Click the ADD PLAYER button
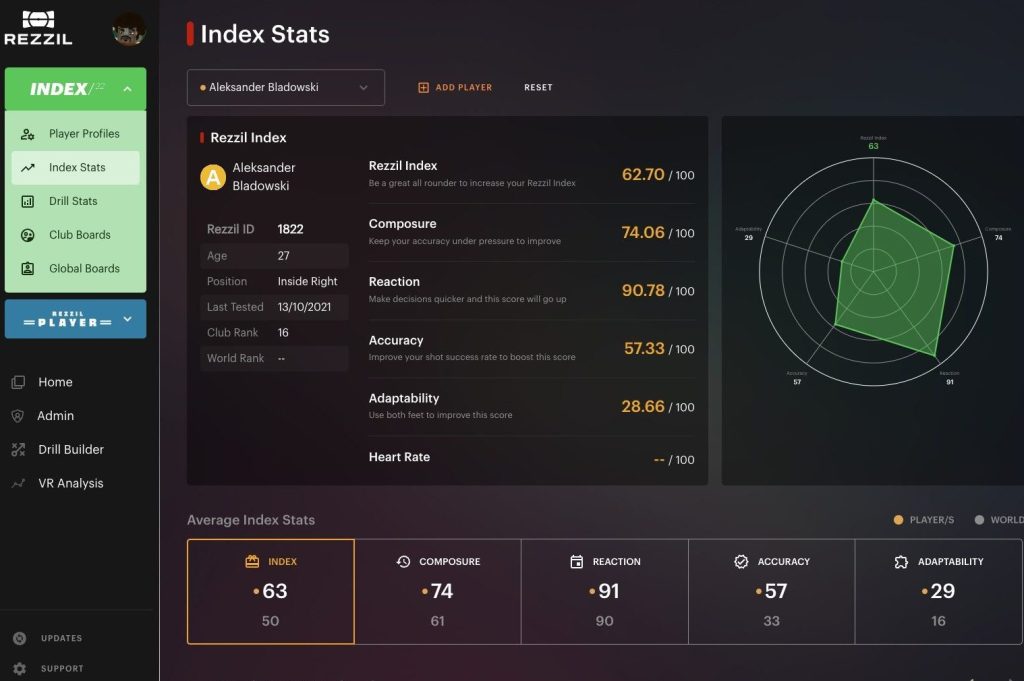Screen dimensions: 1024x681 [x=455, y=87]
